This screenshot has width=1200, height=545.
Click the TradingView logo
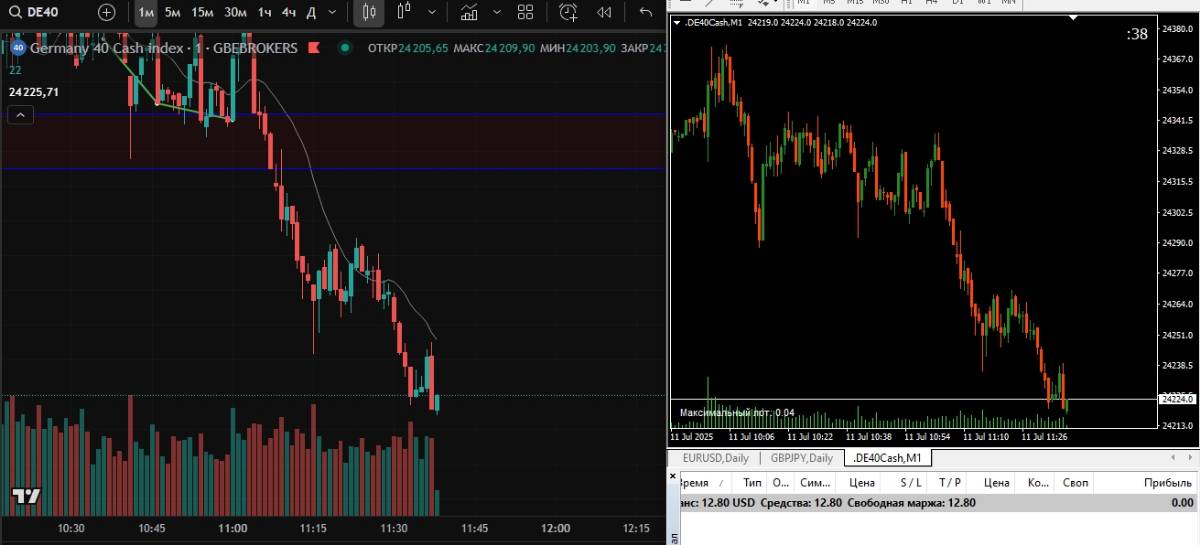pos(25,496)
